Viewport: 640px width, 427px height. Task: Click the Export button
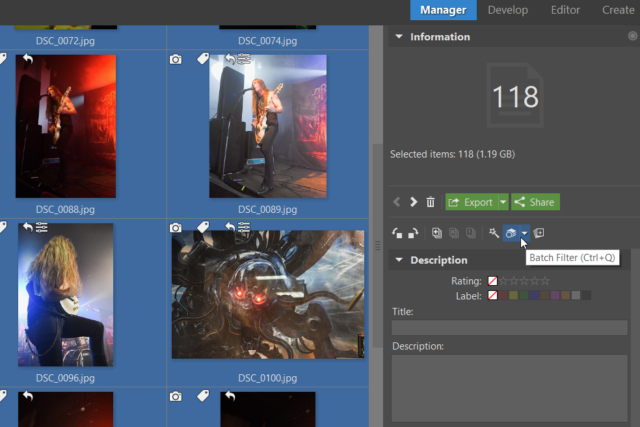pos(471,202)
